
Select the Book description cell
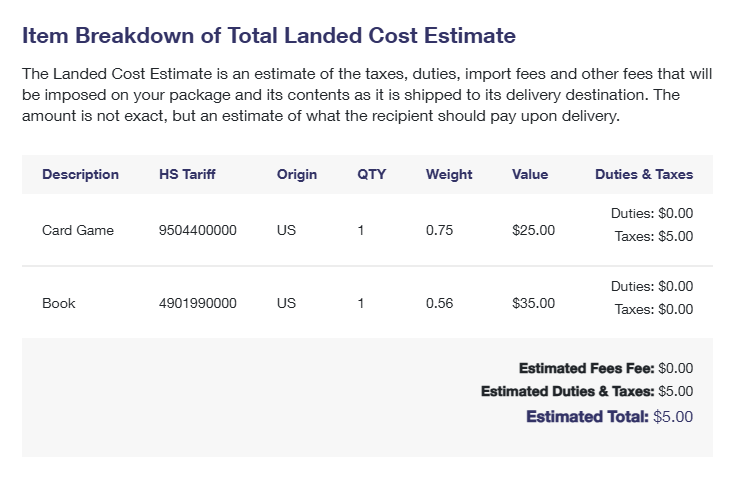coord(59,303)
